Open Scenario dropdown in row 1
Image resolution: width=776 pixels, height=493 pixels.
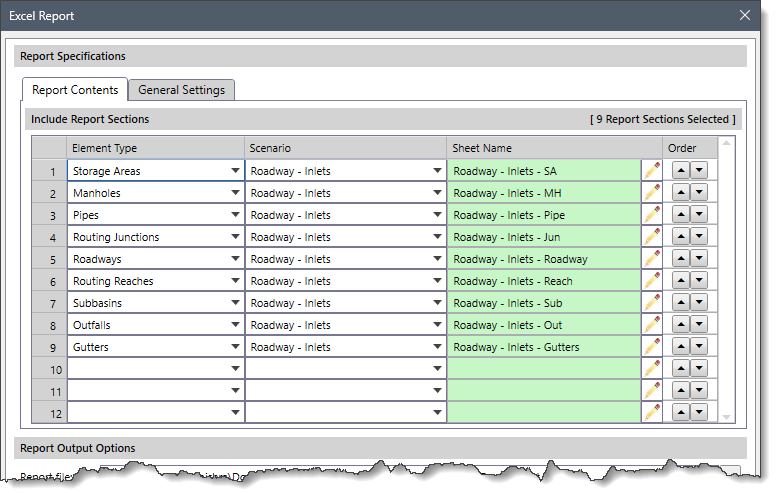click(x=437, y=171)
